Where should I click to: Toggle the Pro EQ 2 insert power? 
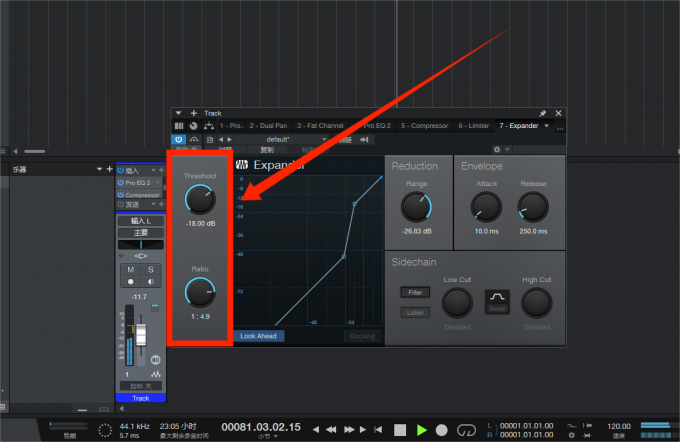click(121, 183)
